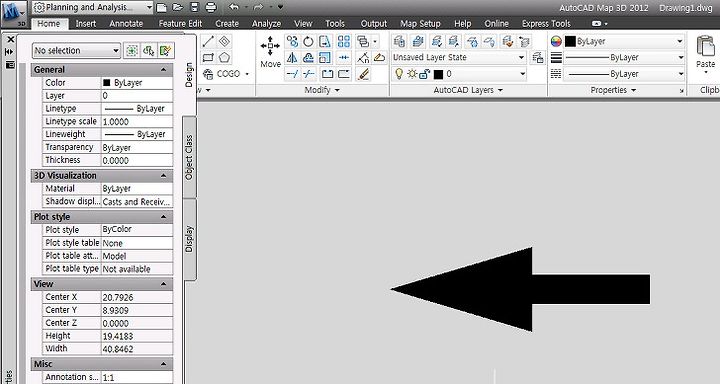Open the Analyze ribbon tab
Viewport: 720px width, 384px height.
coord(266,23)
